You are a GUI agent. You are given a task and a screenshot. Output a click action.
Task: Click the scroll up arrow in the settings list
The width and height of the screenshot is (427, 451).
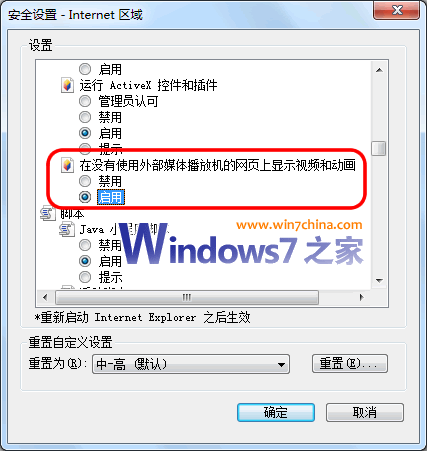379,70
